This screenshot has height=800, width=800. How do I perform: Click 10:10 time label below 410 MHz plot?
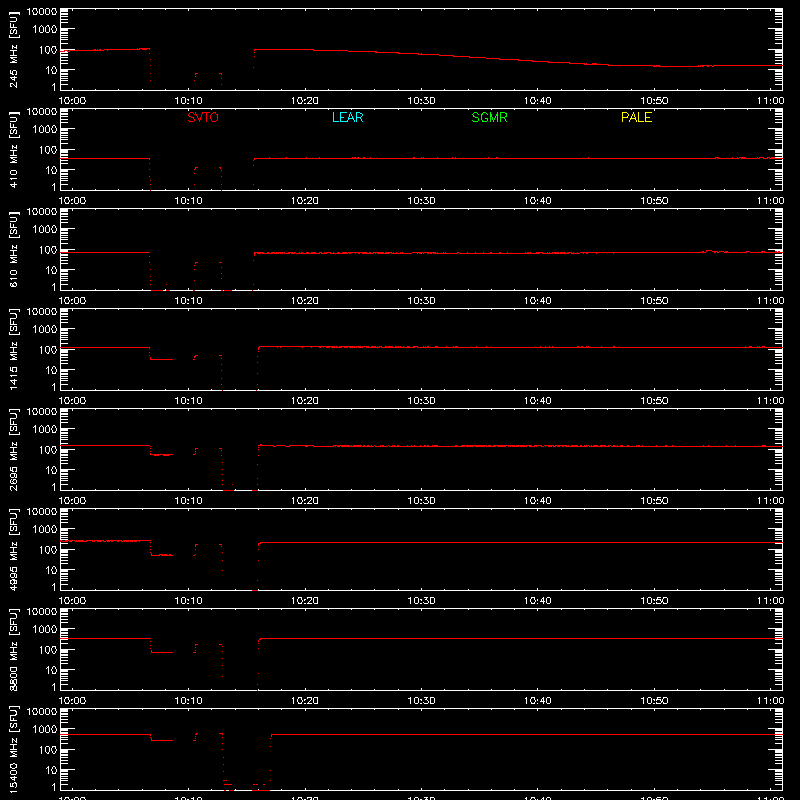click(x=188, y=201)
